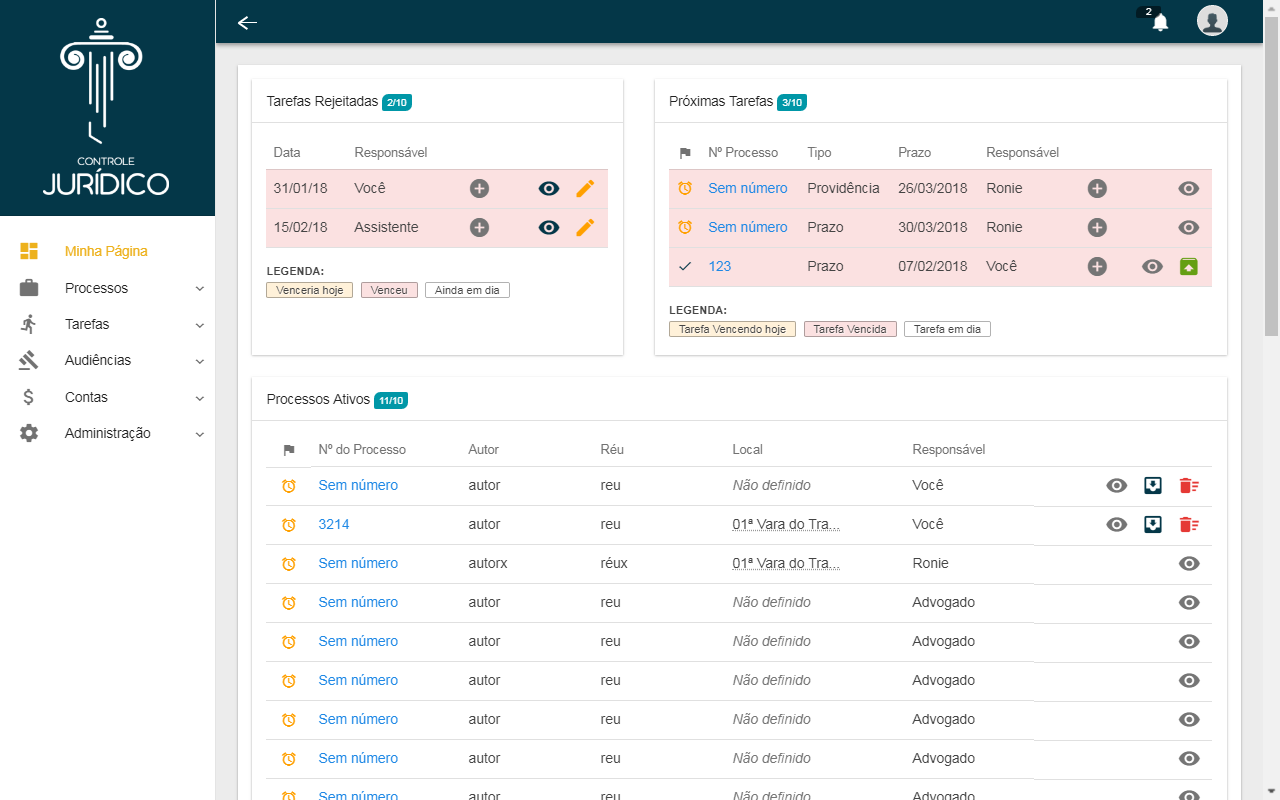Screen dimensions: 1280x800
Task: Click the red delete icon for process 3214
Action: tap(1188, 524)
